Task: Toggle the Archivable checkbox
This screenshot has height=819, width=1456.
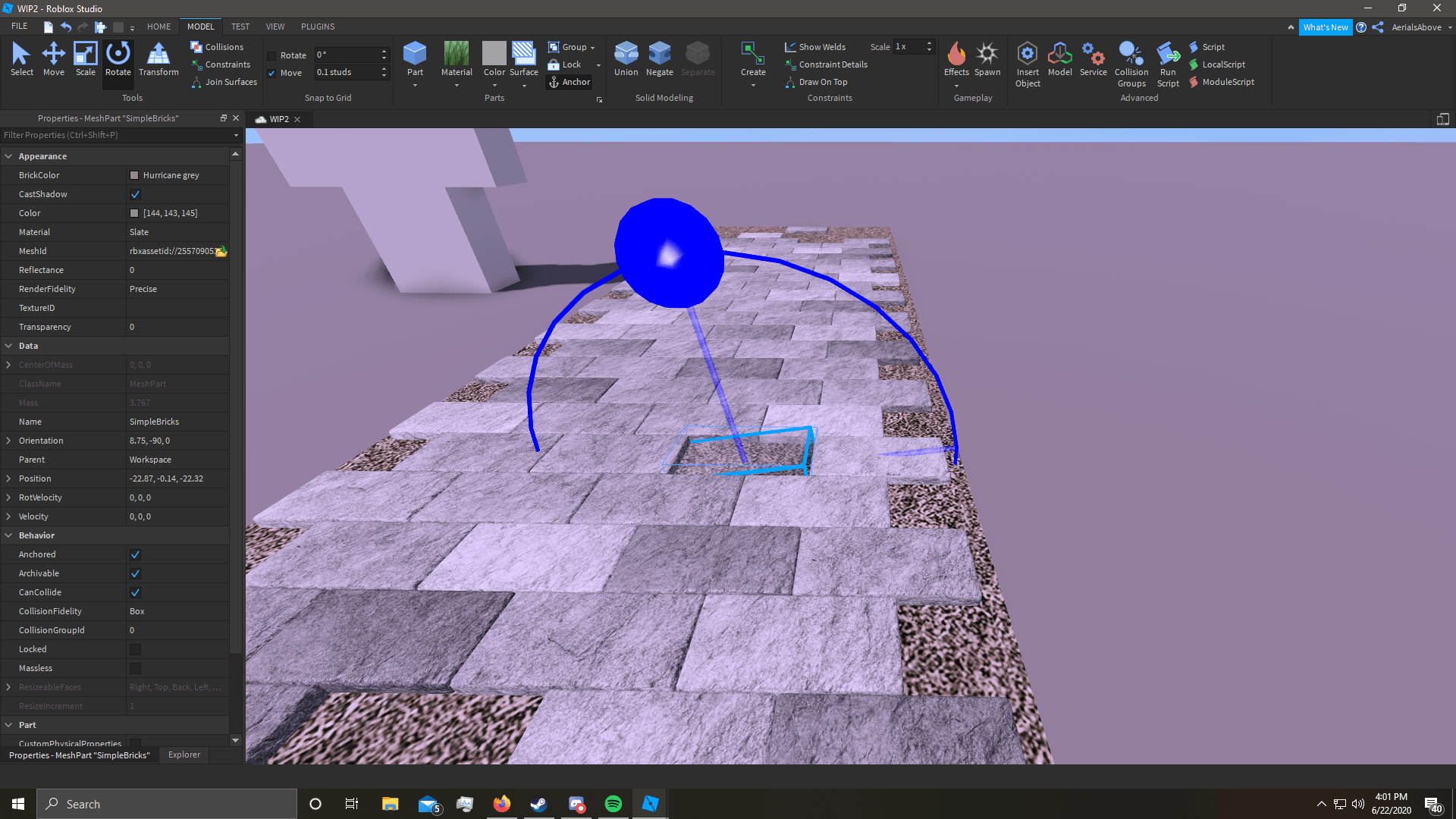Action: (x=135, y=573)
